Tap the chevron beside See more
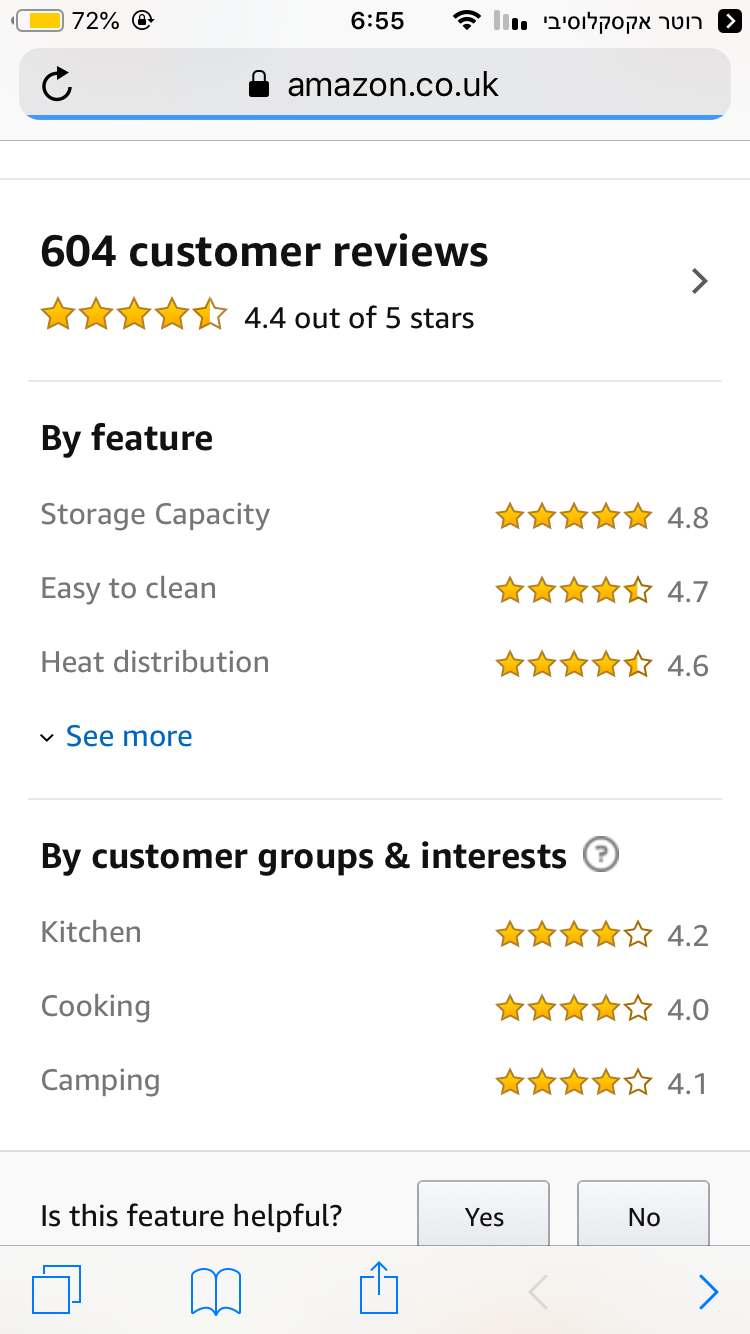 tap(47, 738)
